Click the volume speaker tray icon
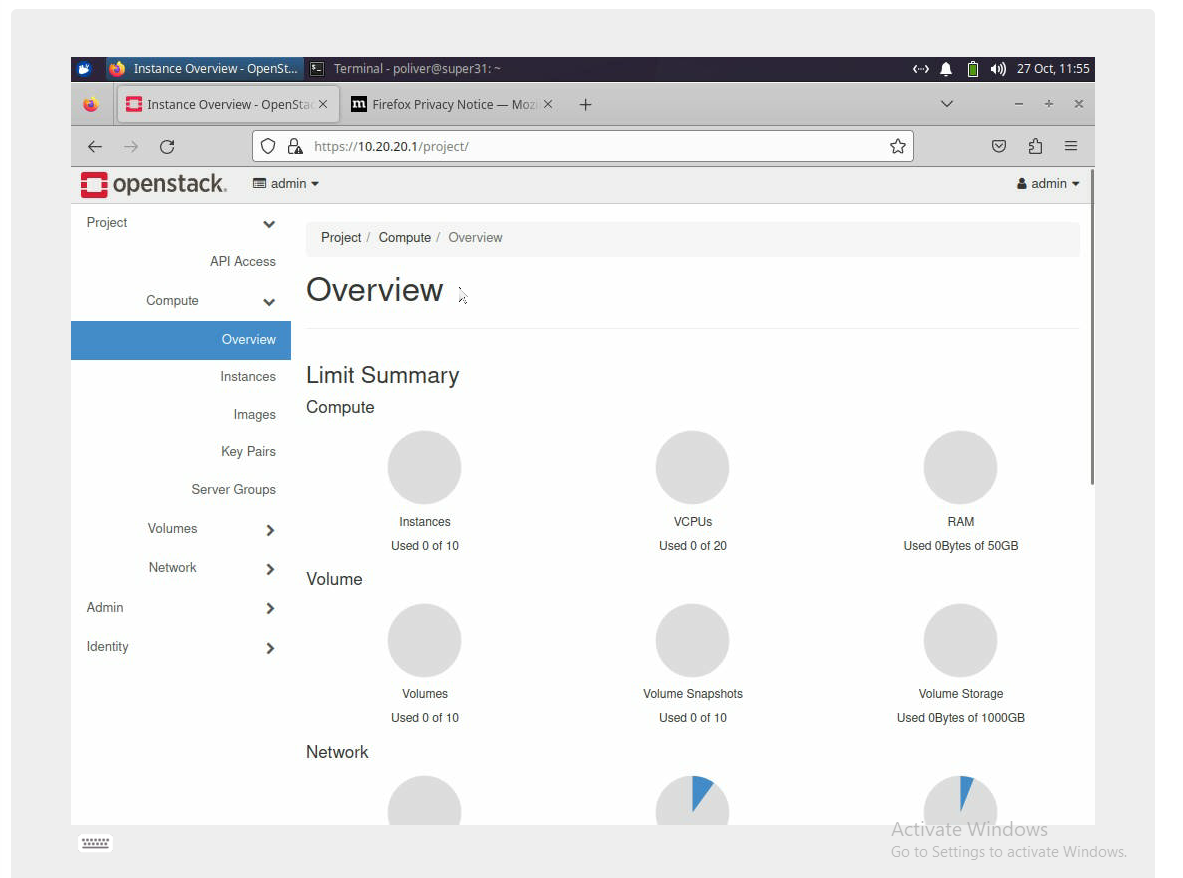The height and width of the screenshot is (878, 1183). [997, 69]
